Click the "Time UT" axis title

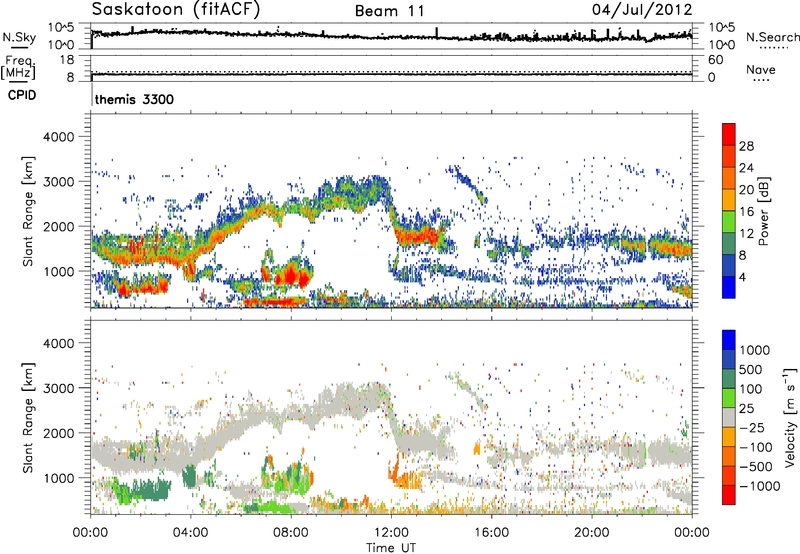[x=391, y=548]
